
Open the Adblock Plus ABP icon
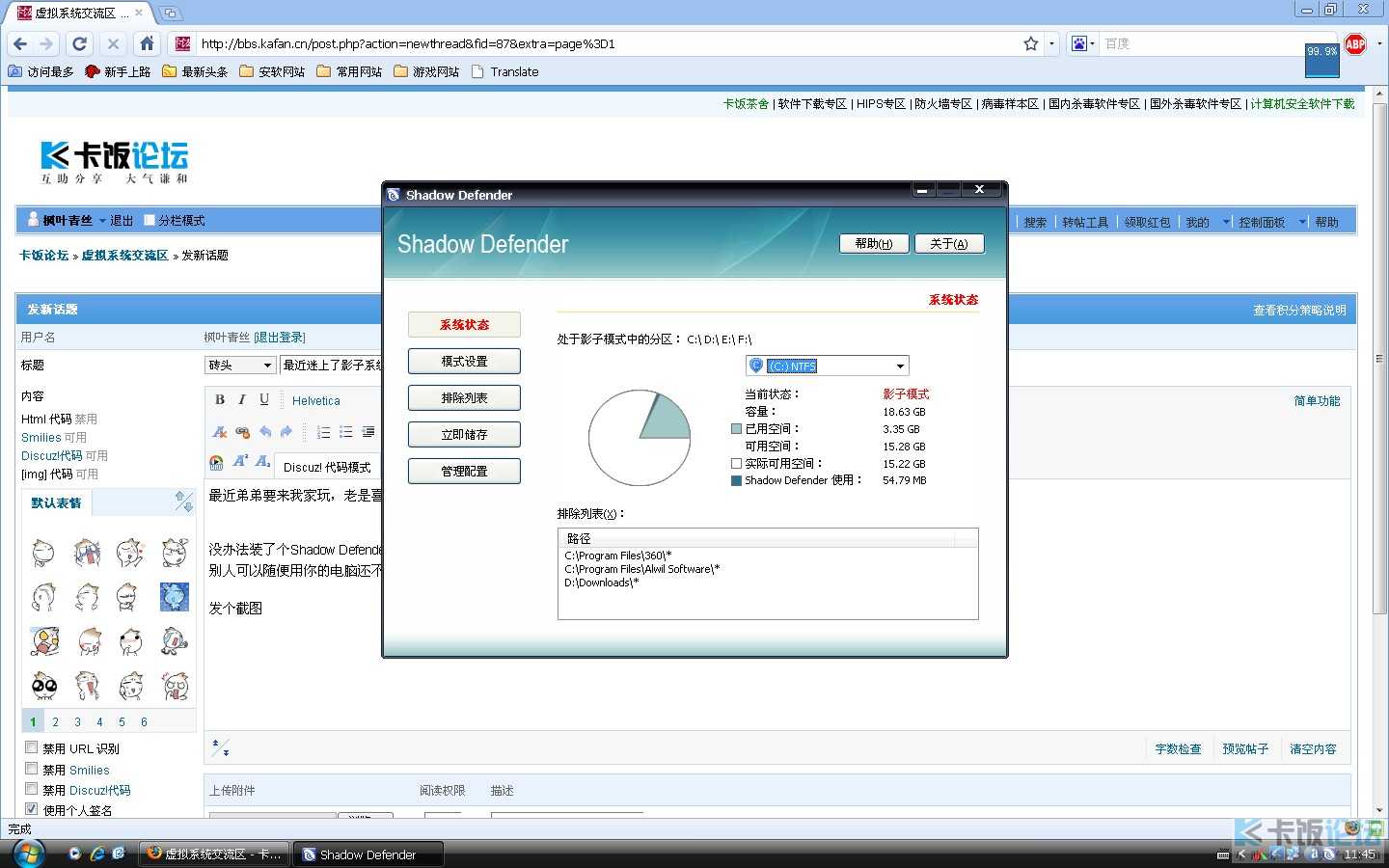tap(1355, 43)
